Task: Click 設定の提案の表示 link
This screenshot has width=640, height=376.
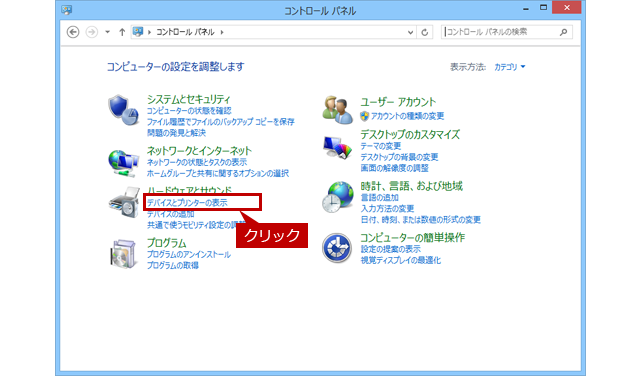Action: pos(391,249)
